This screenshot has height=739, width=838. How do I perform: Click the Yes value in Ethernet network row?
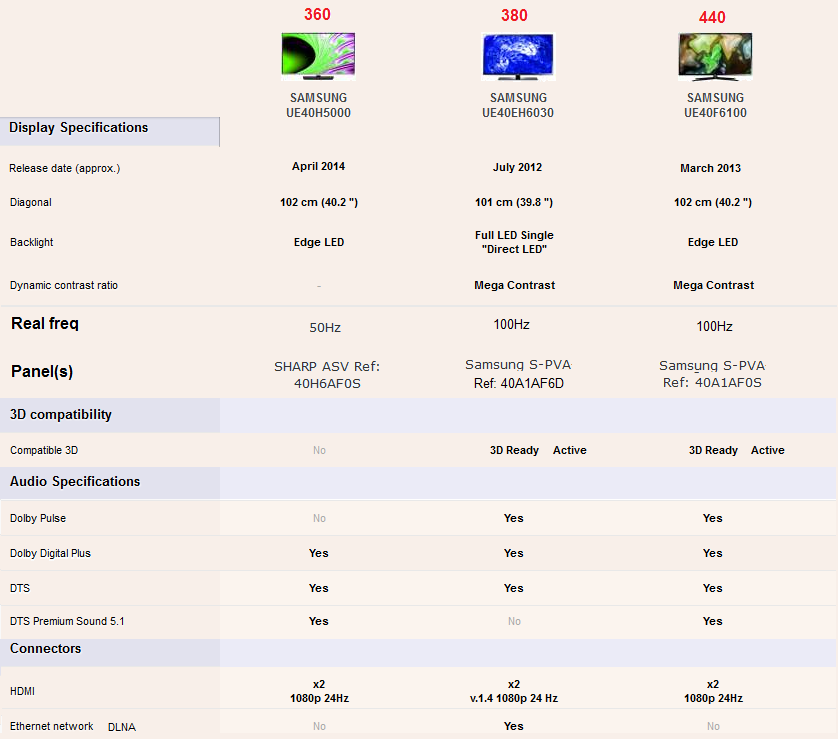point(514,726)
